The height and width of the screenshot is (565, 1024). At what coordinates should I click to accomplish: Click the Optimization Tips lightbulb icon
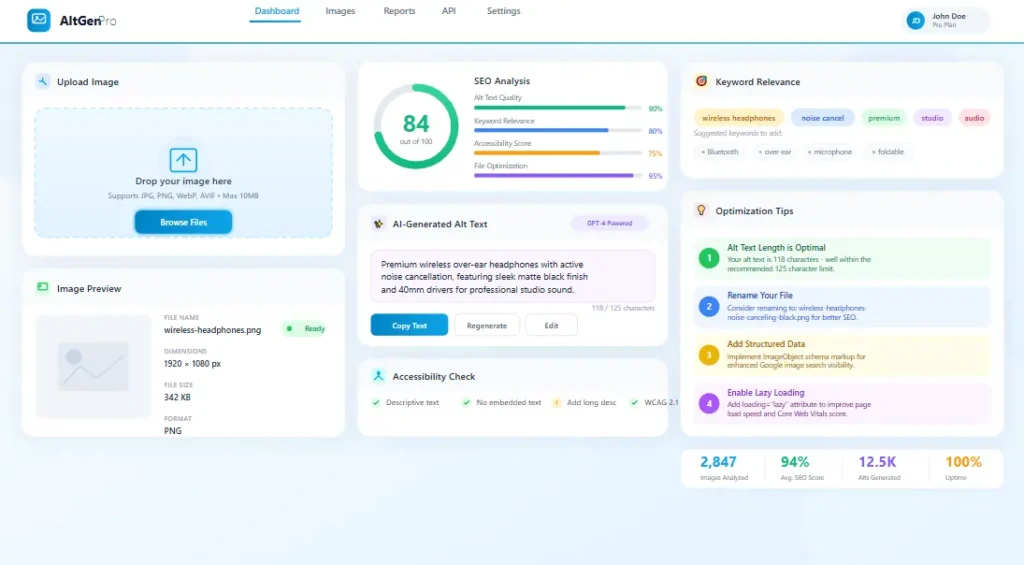click(701, 210)
